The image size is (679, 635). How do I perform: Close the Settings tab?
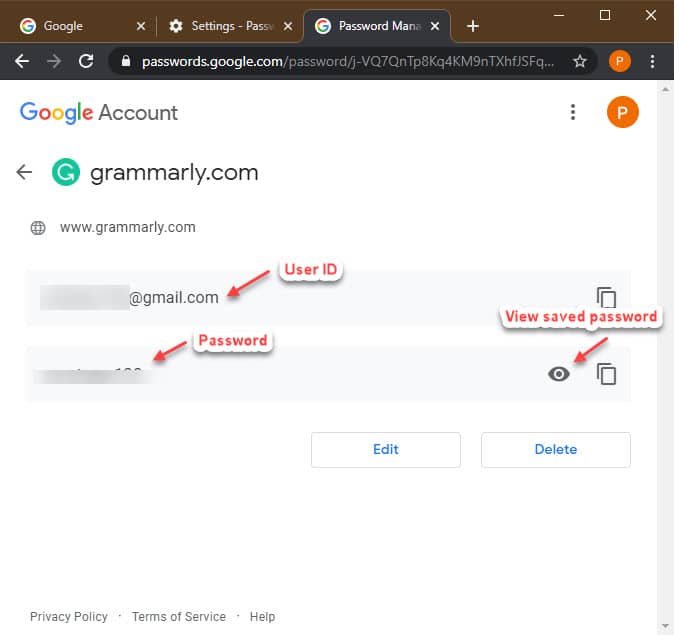288,26
